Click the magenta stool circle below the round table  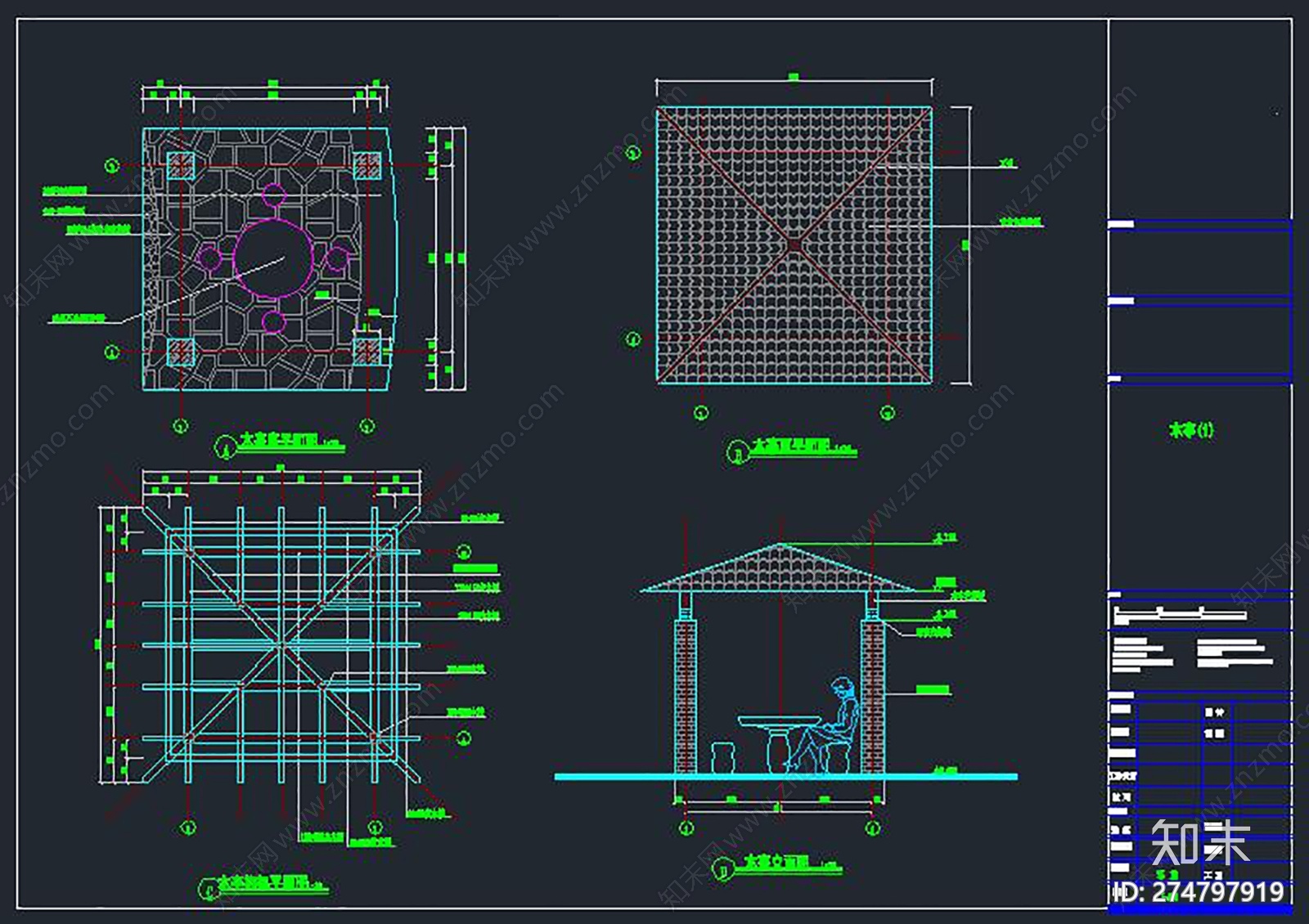273,321
